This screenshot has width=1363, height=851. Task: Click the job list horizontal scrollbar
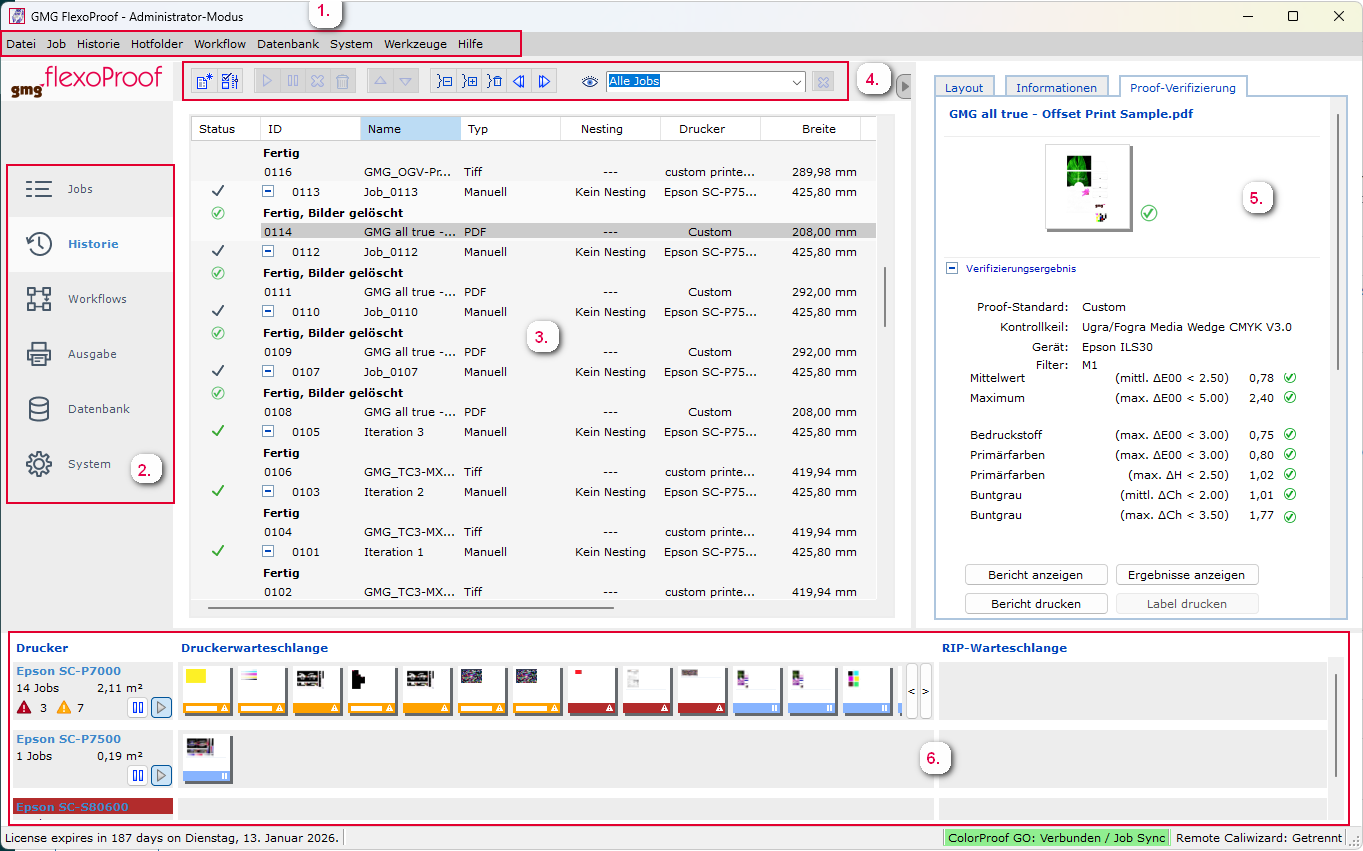pos(411,606)
